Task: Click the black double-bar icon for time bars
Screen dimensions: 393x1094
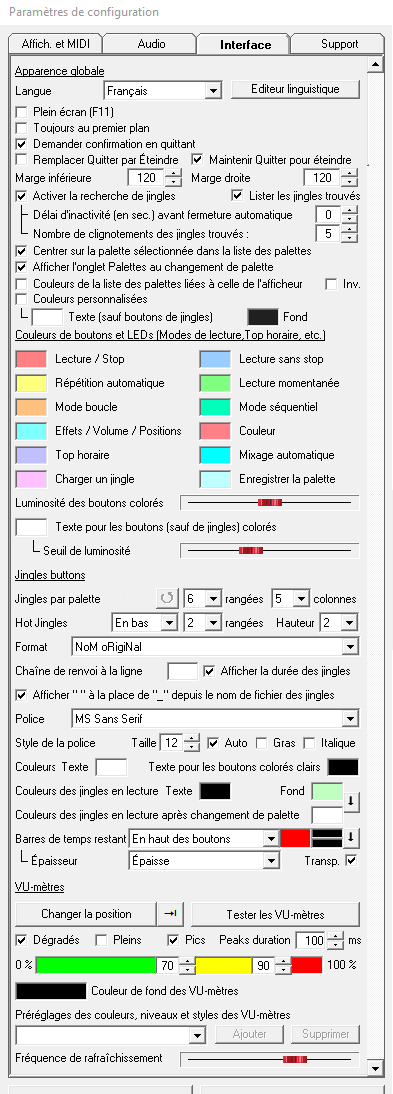Action: [327, 838]
